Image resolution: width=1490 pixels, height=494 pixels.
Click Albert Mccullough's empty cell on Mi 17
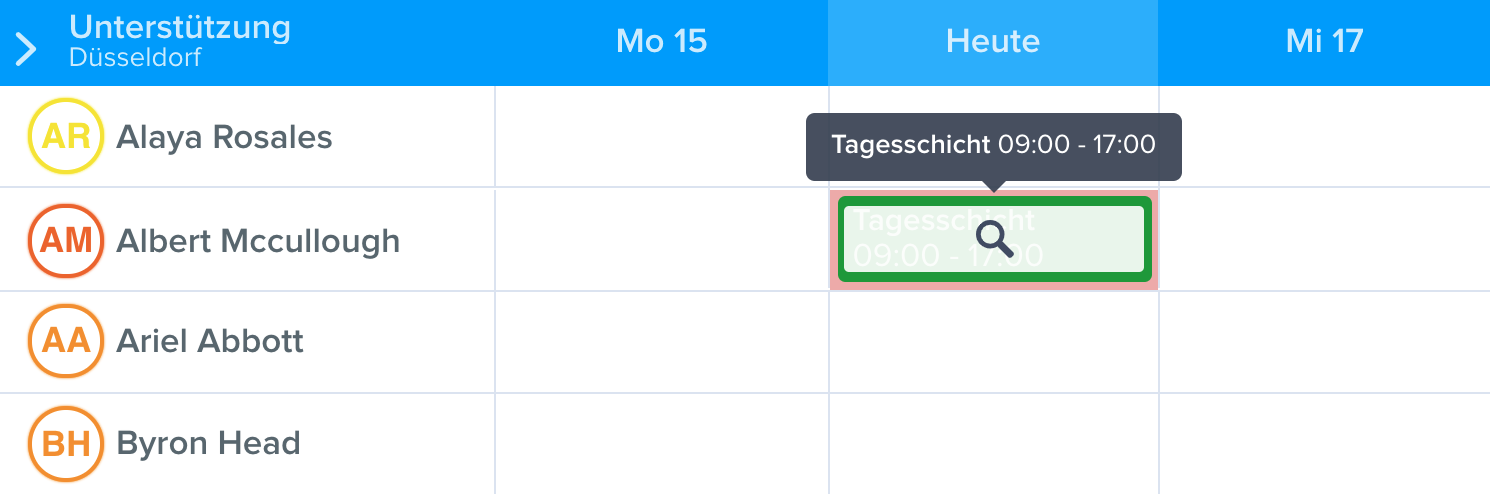click(x=1325, y=240)
